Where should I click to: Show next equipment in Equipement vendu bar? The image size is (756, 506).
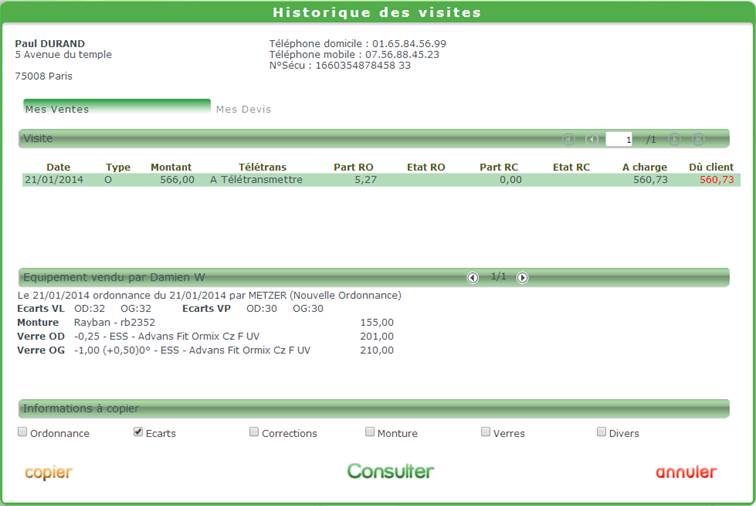click(x=522, y=277)
